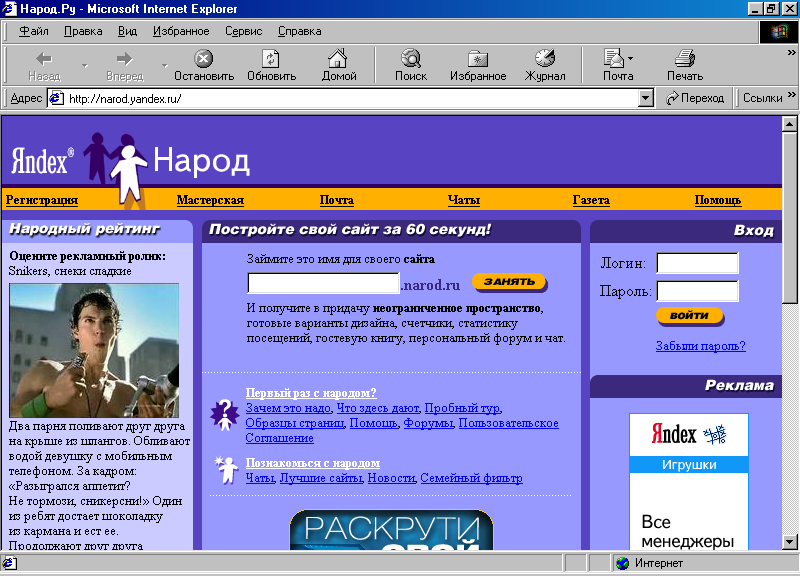Open the Пробный тур link
The width and height of the screenshot is (800, 576).
tap(462, 408)
